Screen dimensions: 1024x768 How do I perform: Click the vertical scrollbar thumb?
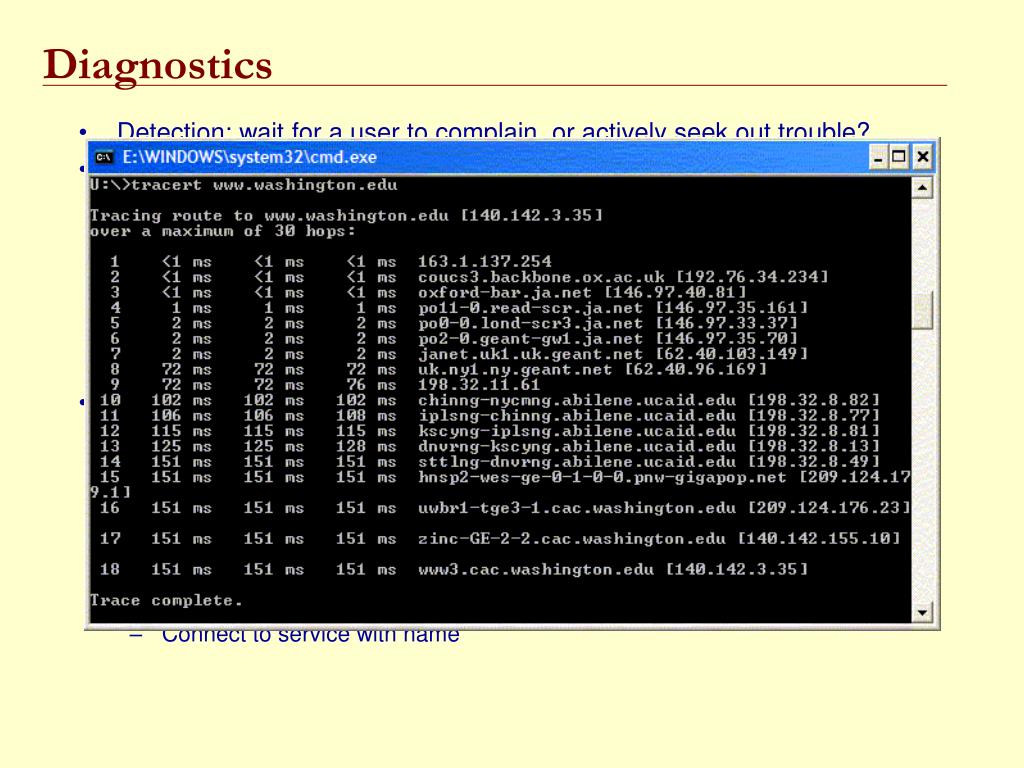pos(921,310)
